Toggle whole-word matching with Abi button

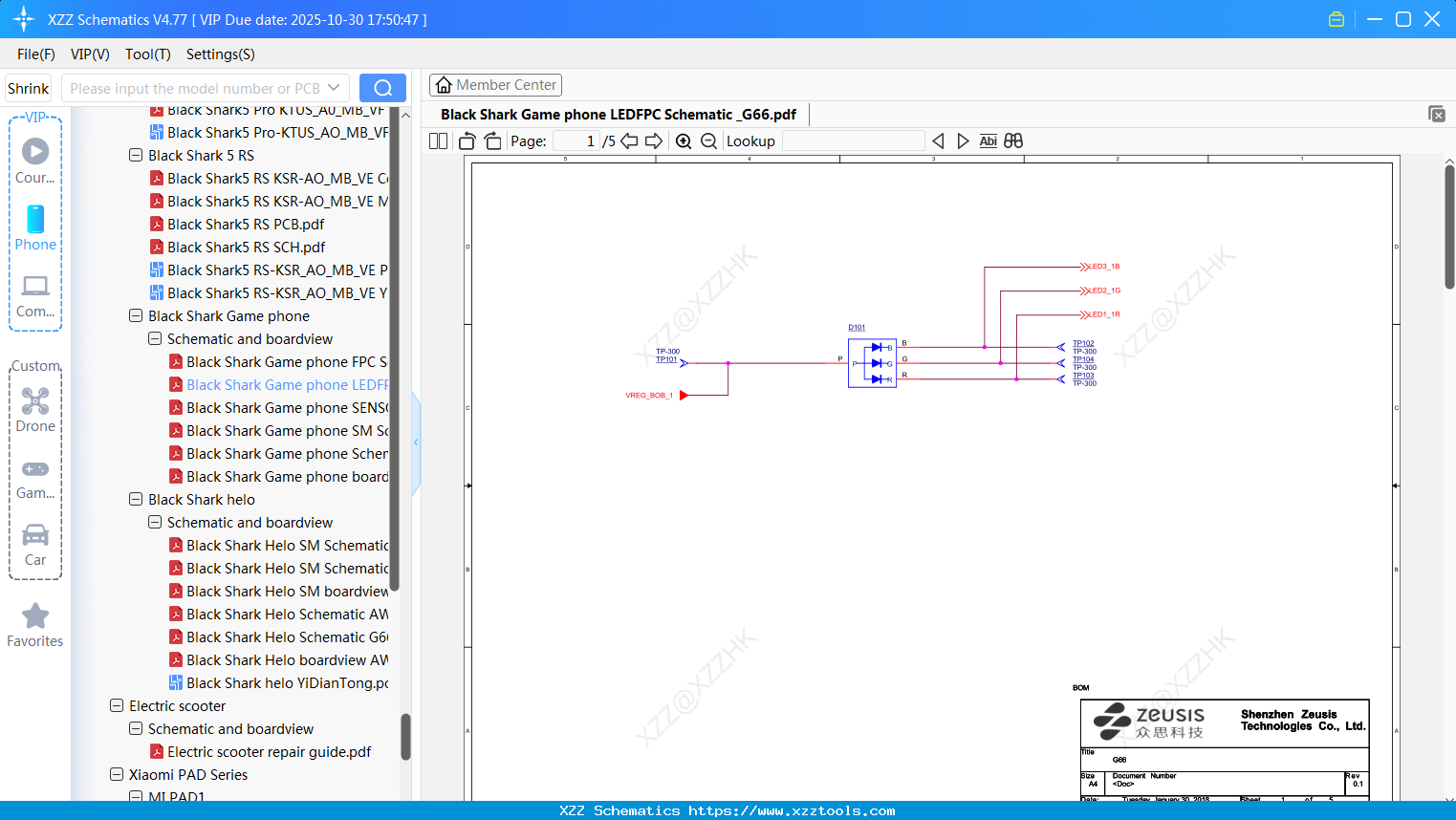tap(988, 140)
